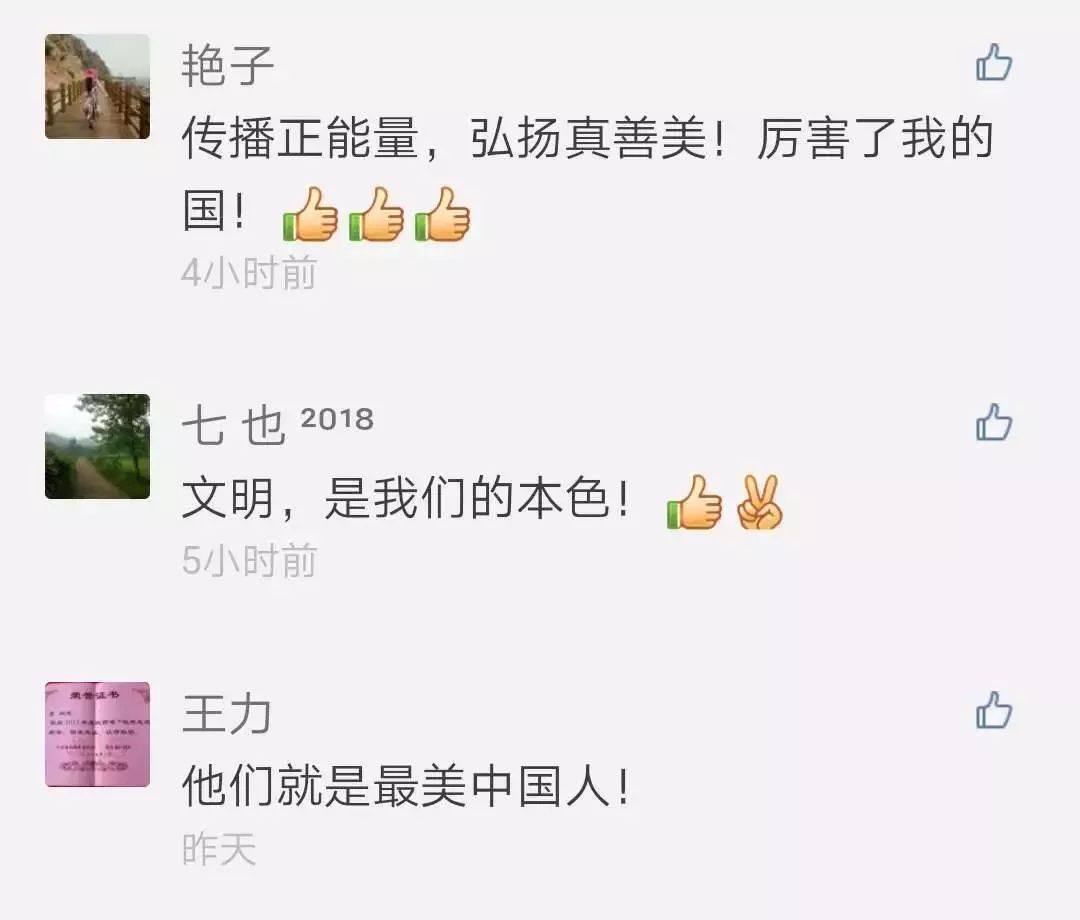Tap the like icon on 七也's comment

click(x=994, y=422)
